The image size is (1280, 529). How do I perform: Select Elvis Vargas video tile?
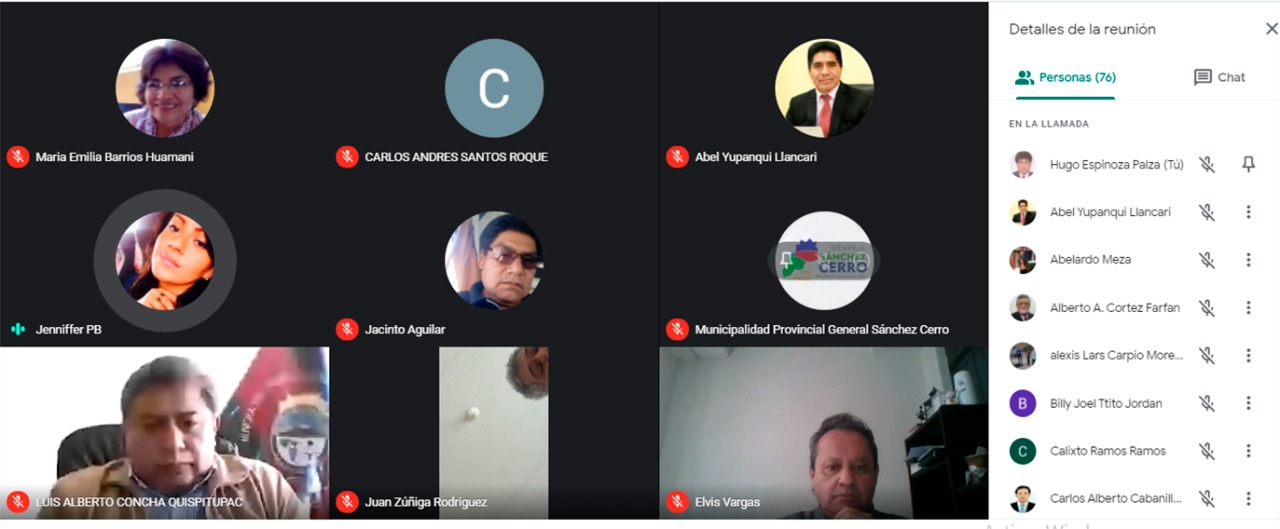824,433
